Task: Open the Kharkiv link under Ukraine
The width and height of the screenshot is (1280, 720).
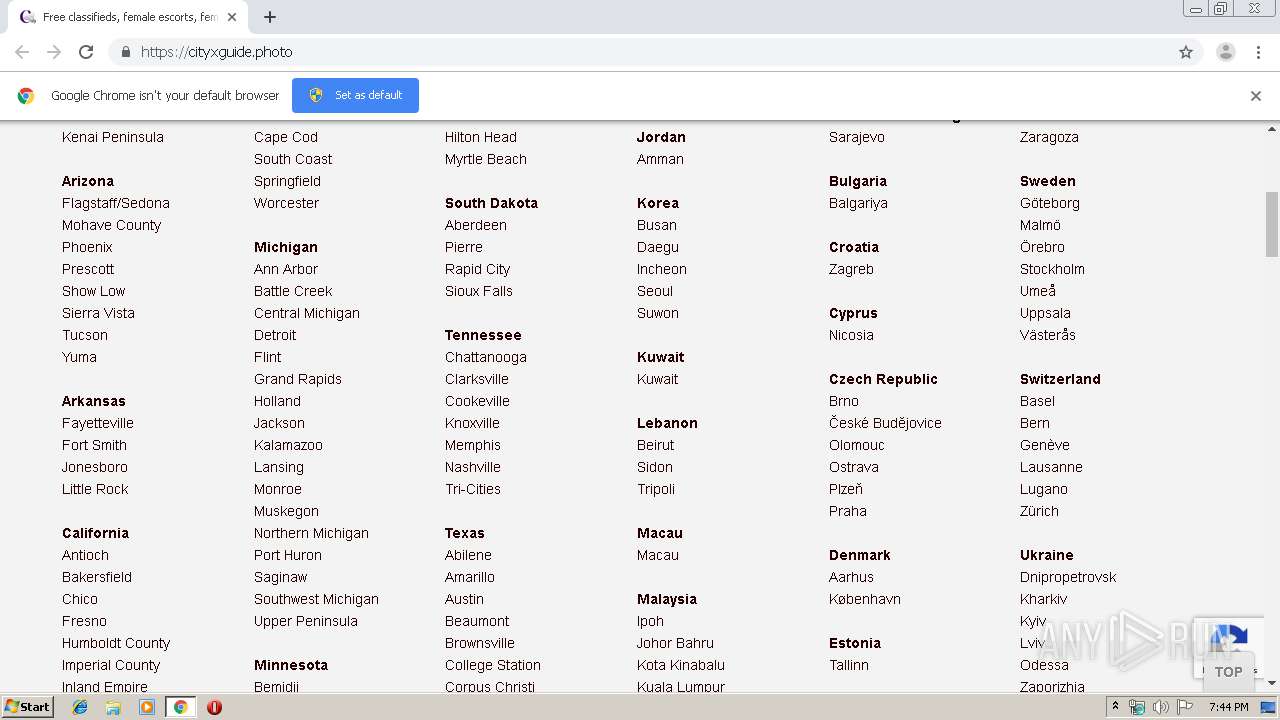Action: click(1043, 599)
